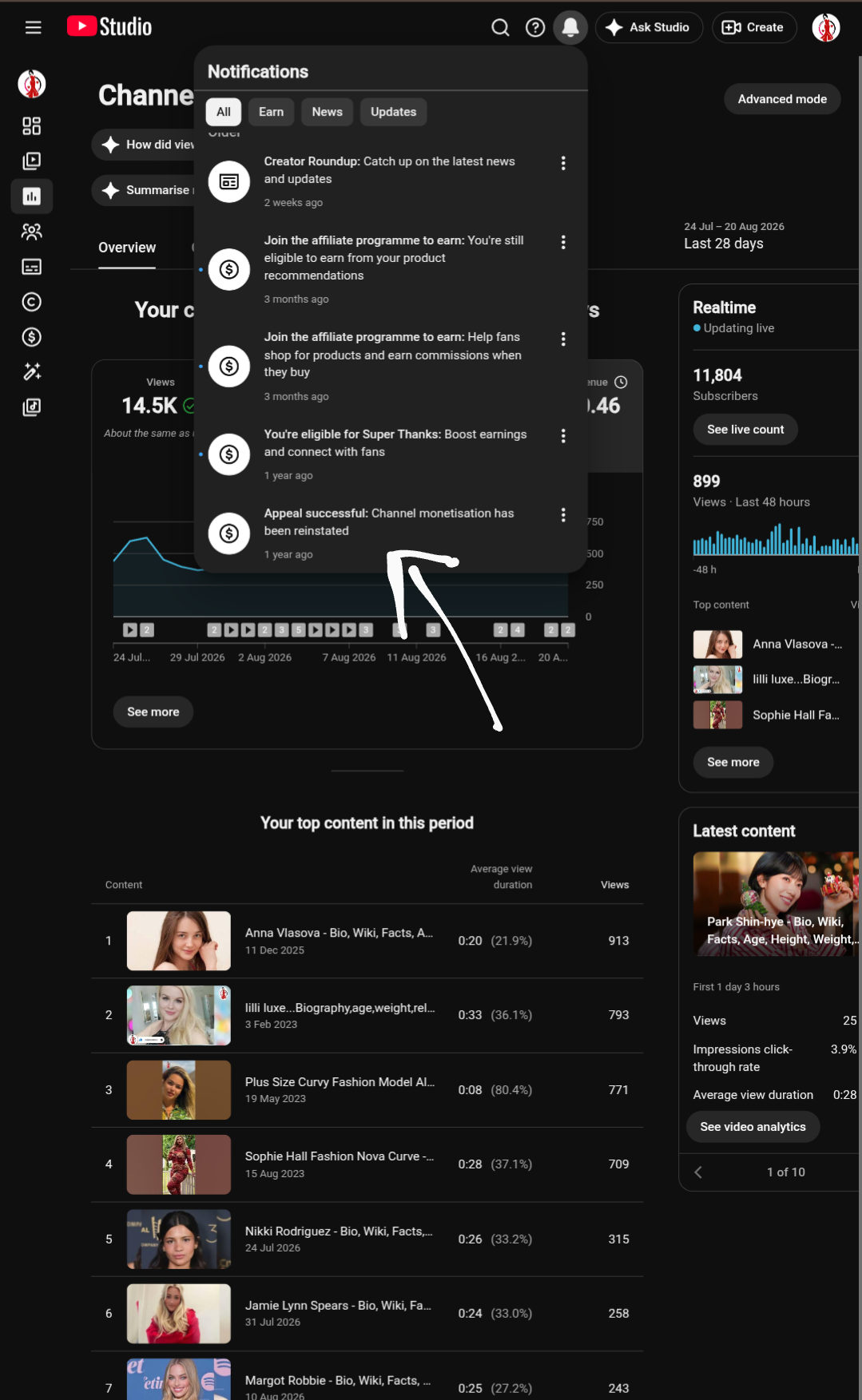Viewport: 862px width, 1400px height.
Task: Open Community sidebar icon
Action: pos(32,232)
